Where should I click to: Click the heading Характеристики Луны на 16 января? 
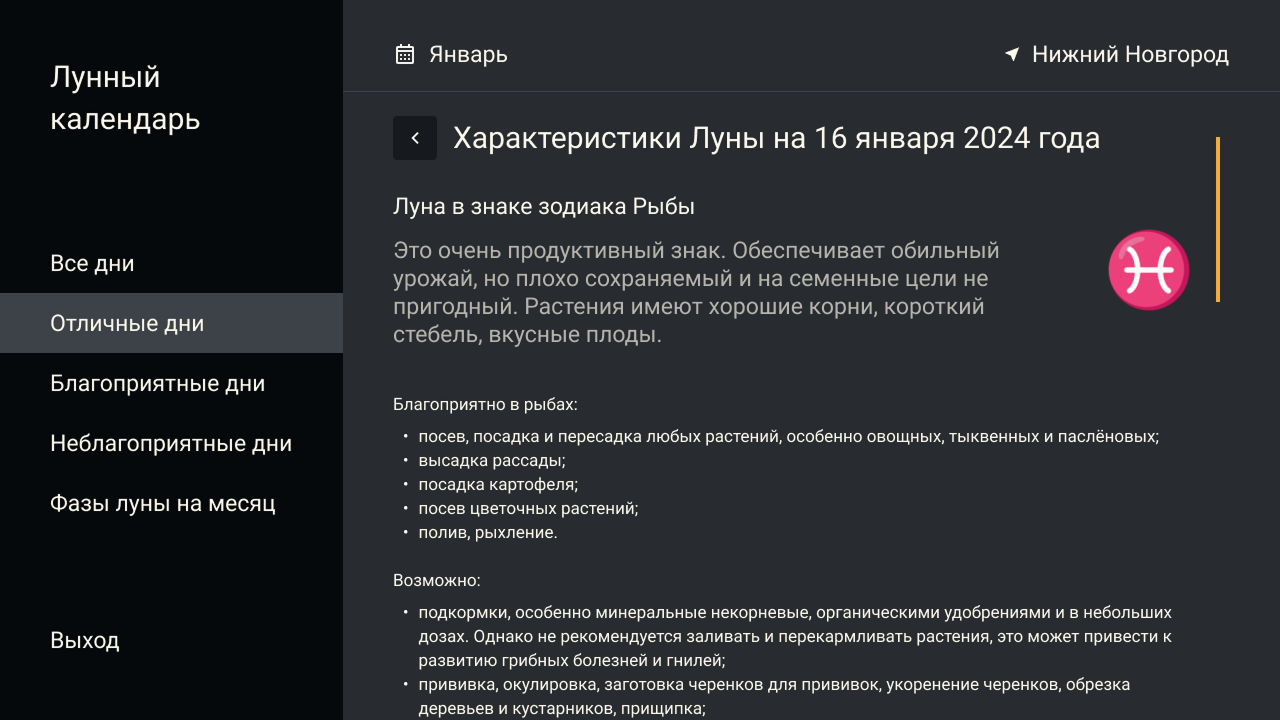pos(776,138)
